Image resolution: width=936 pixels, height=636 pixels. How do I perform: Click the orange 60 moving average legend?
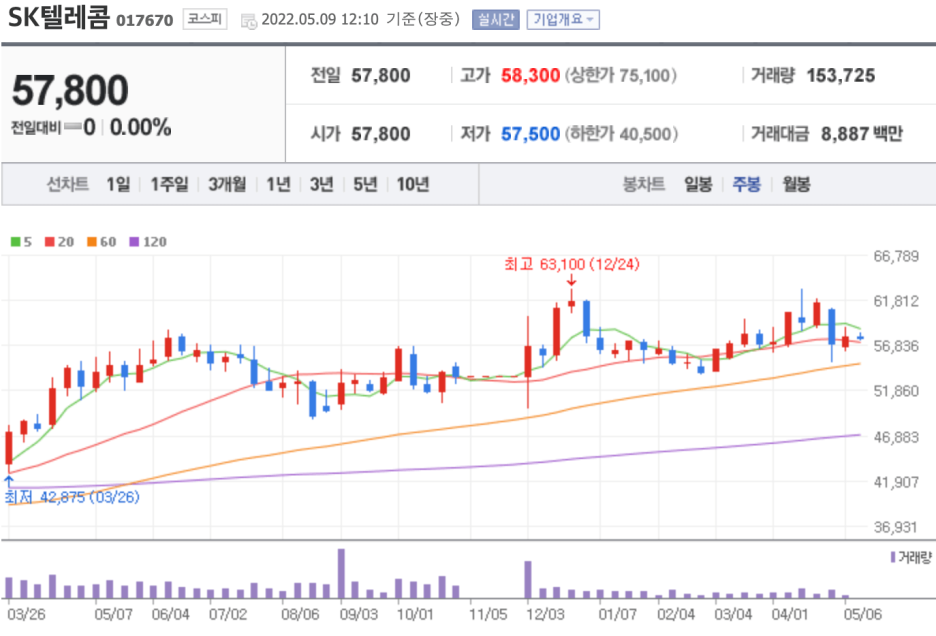pos(101,242)
